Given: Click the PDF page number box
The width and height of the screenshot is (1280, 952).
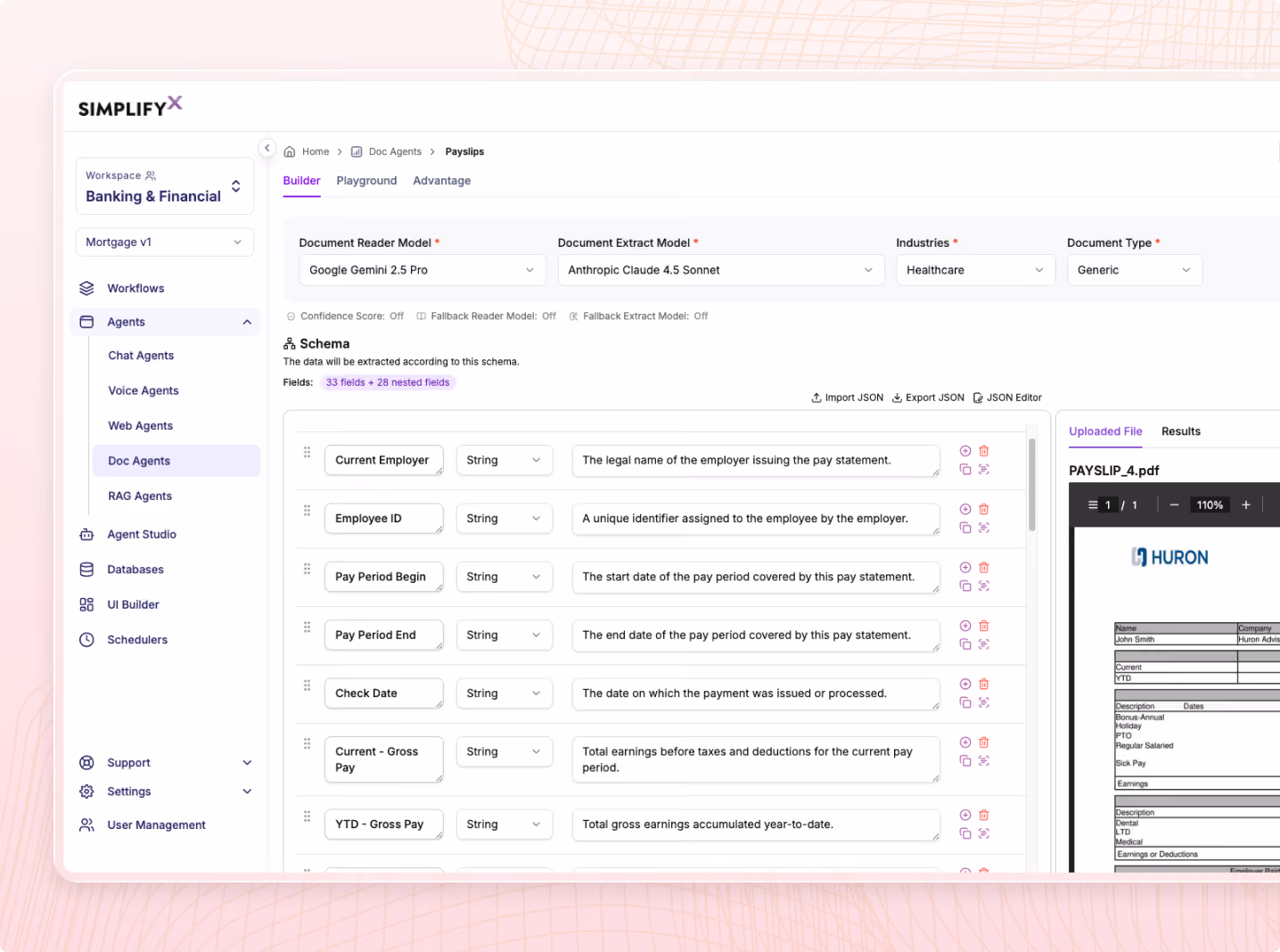Looking at the screenshot, I should click(1108, 505).
